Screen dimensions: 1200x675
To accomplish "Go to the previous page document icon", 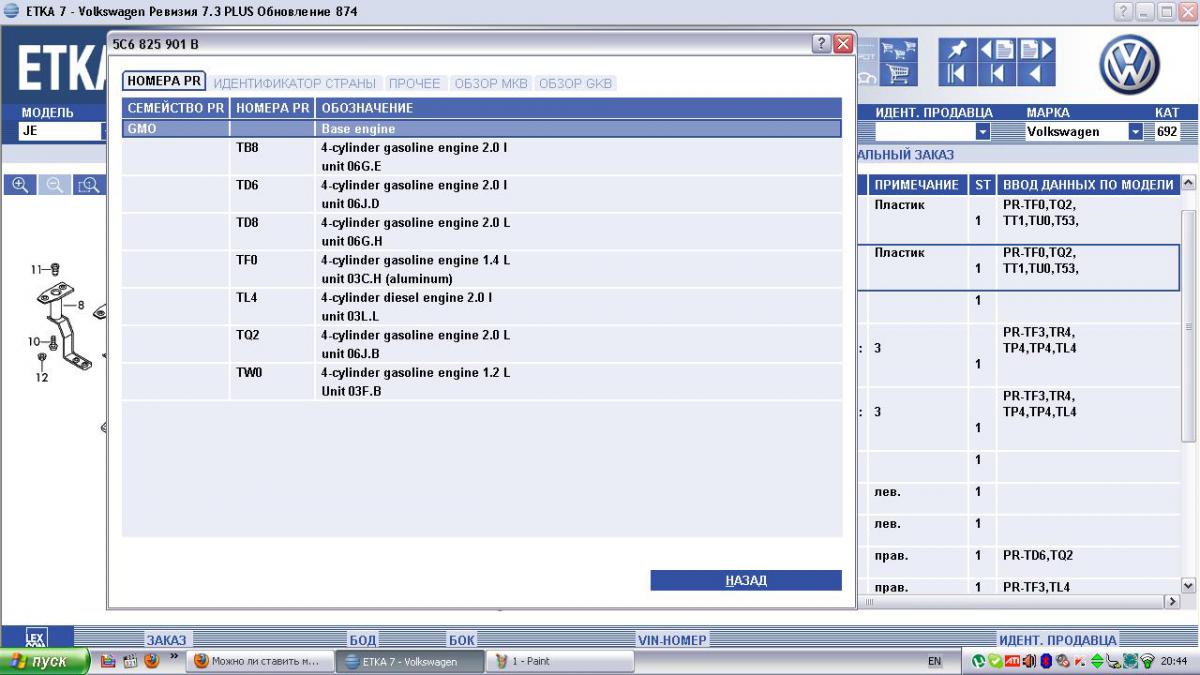I will [997, 49].
